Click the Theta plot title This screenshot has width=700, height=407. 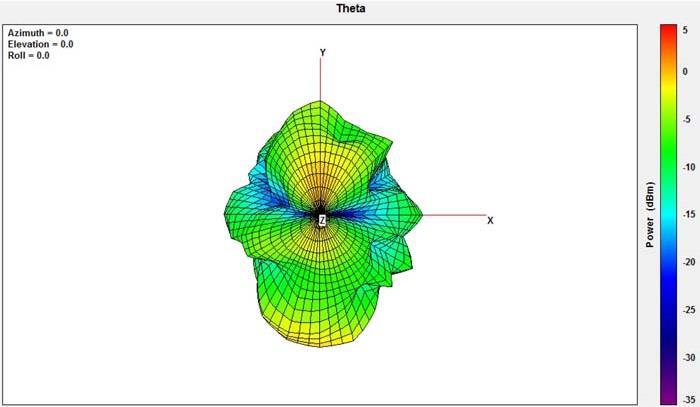click(x=350, y=9)
